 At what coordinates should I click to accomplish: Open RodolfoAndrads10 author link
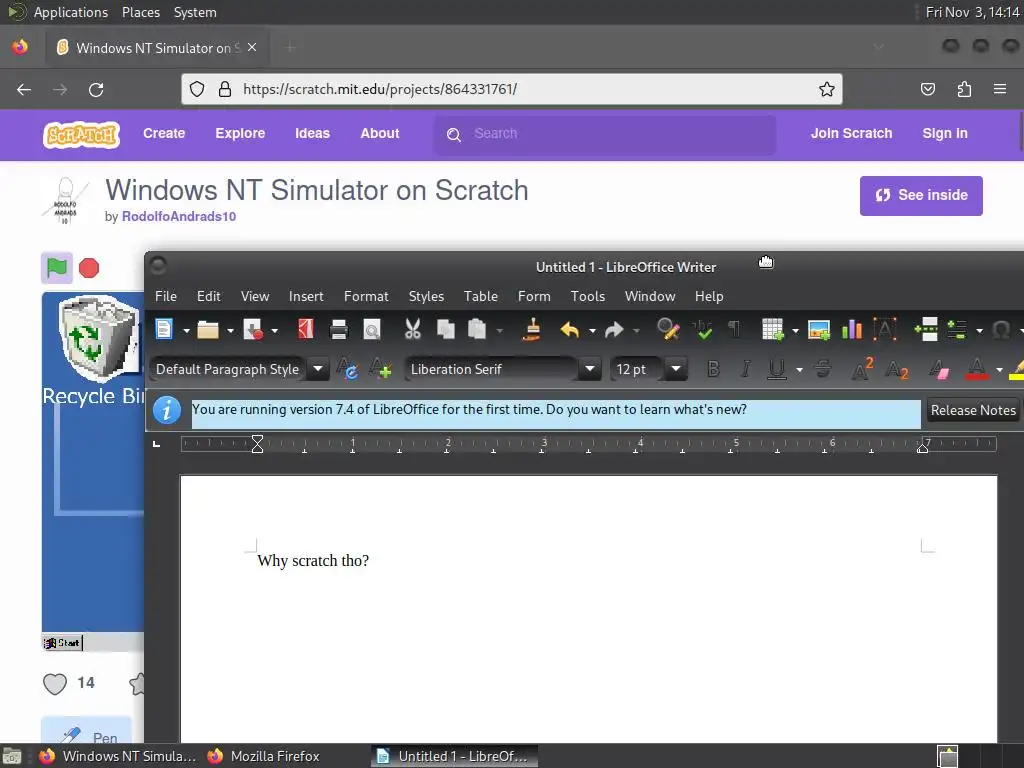click(x=179, y=216)
